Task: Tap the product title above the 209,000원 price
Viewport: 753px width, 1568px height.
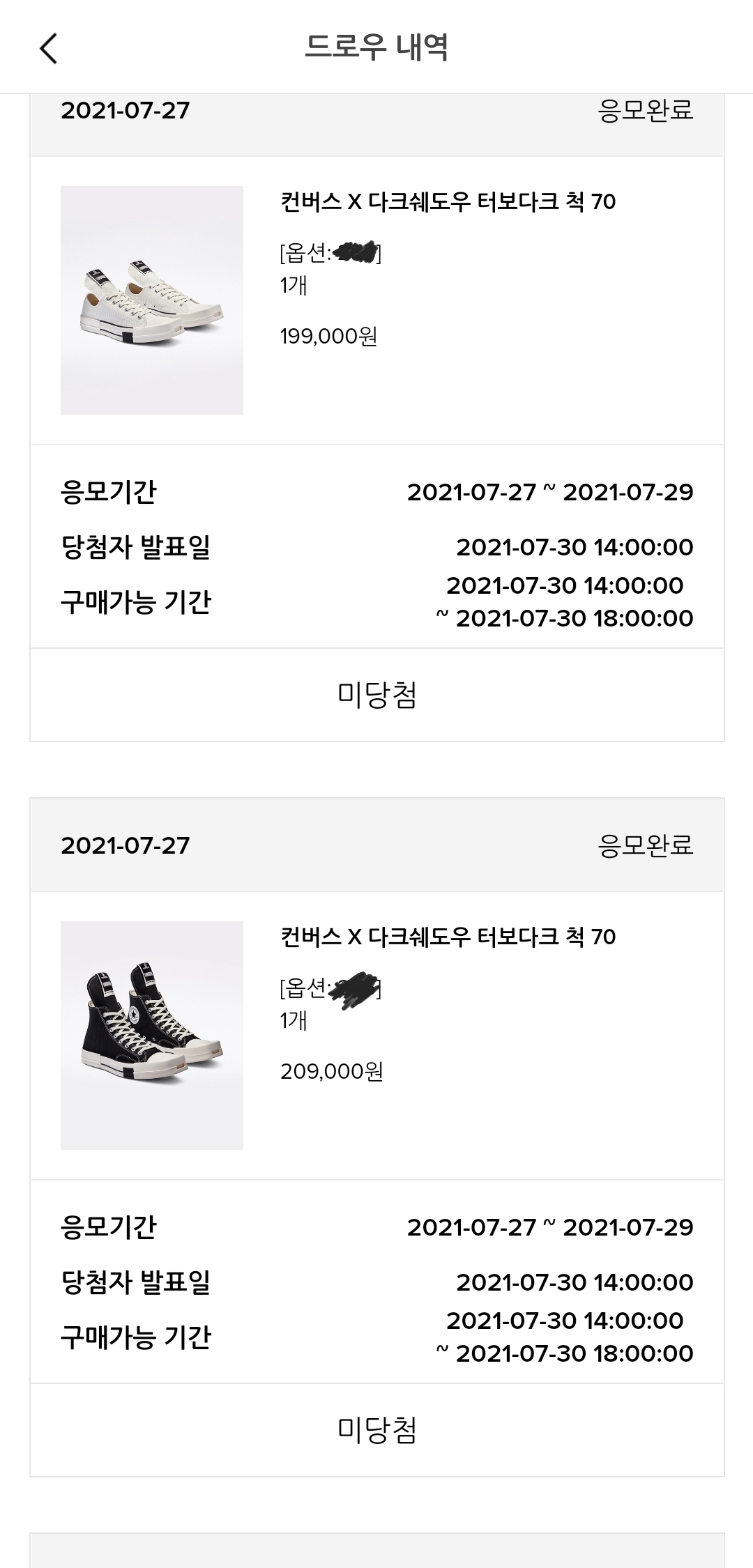Action: pyautogui.click(x=448, y=937)
